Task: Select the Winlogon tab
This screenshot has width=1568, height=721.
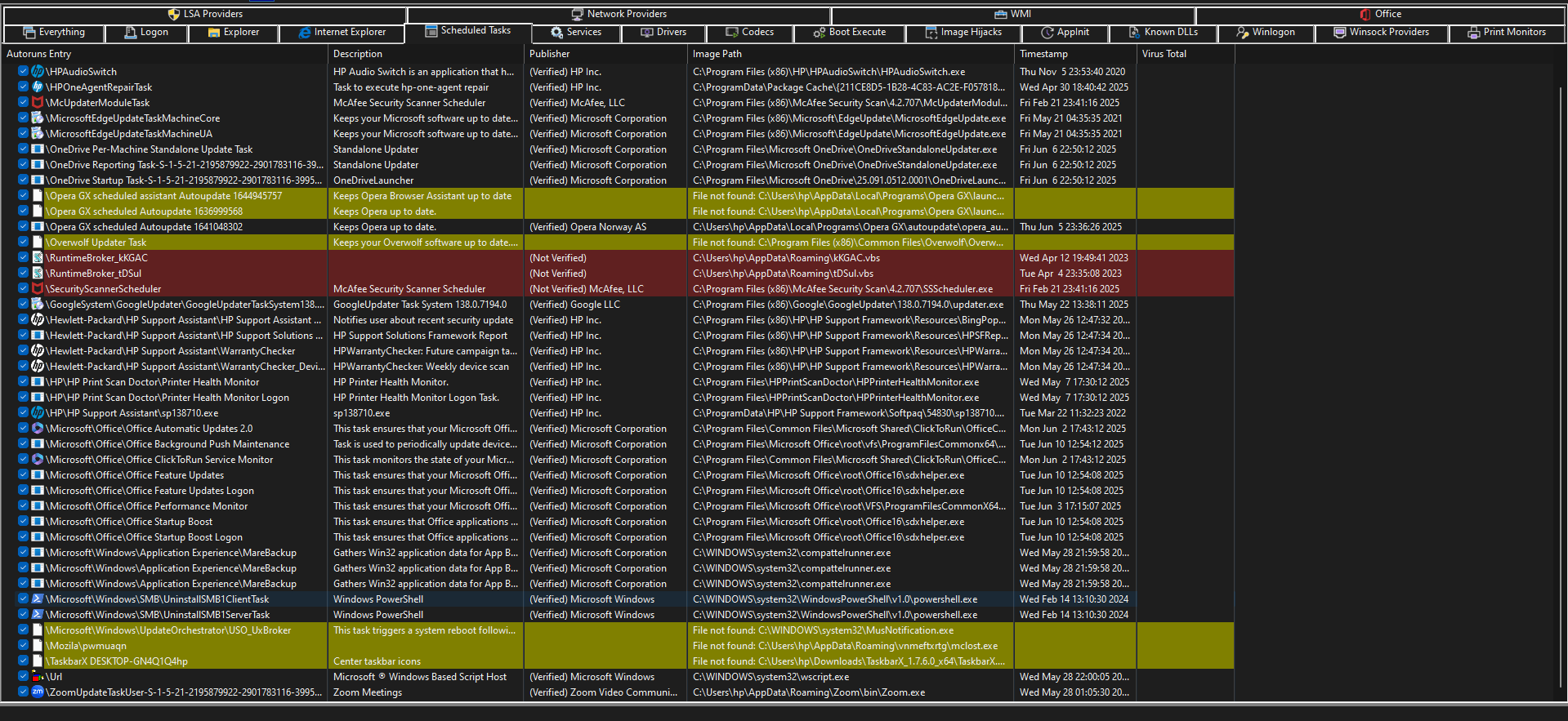Action: click(1266, 33)
